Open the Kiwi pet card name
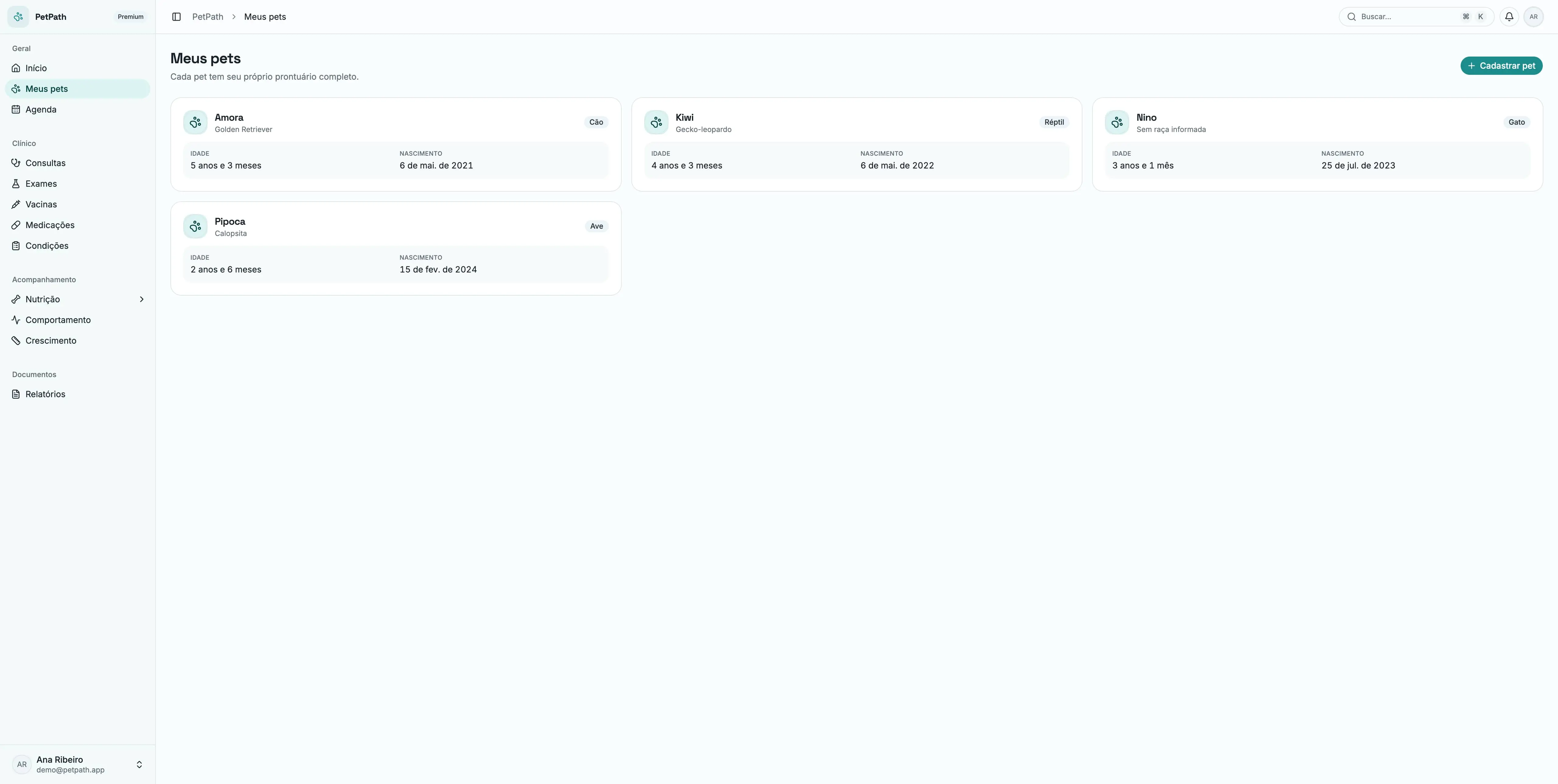The image size is (1558, 784). pyautogui.click(x=684, y=117)
